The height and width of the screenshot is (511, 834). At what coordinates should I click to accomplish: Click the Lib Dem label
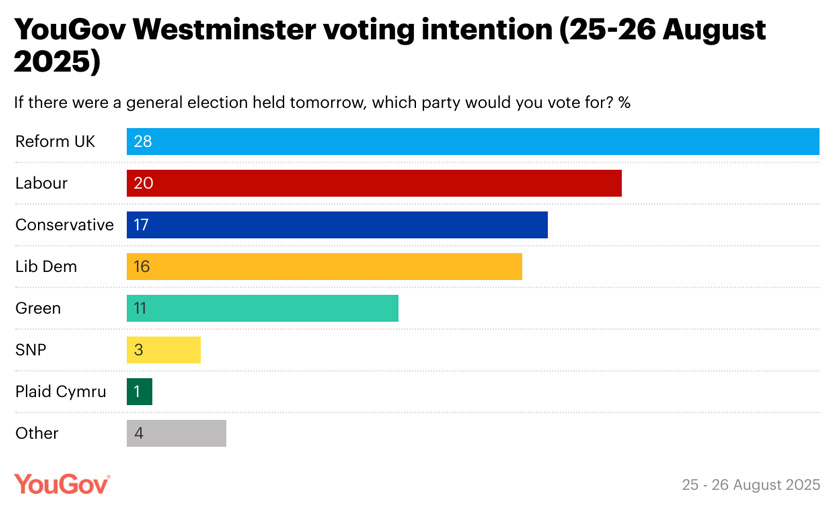pos(46,266)
